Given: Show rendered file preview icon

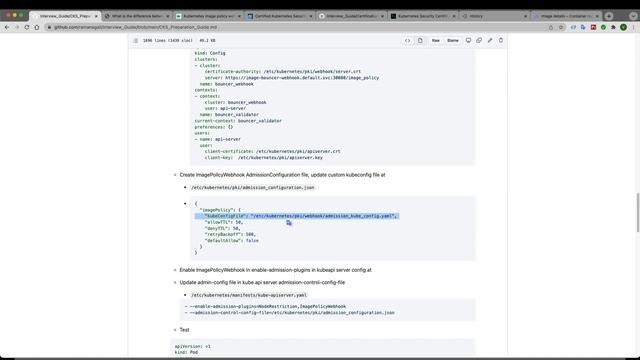Looking at the screenshot, I should click(x=420, y=40).
